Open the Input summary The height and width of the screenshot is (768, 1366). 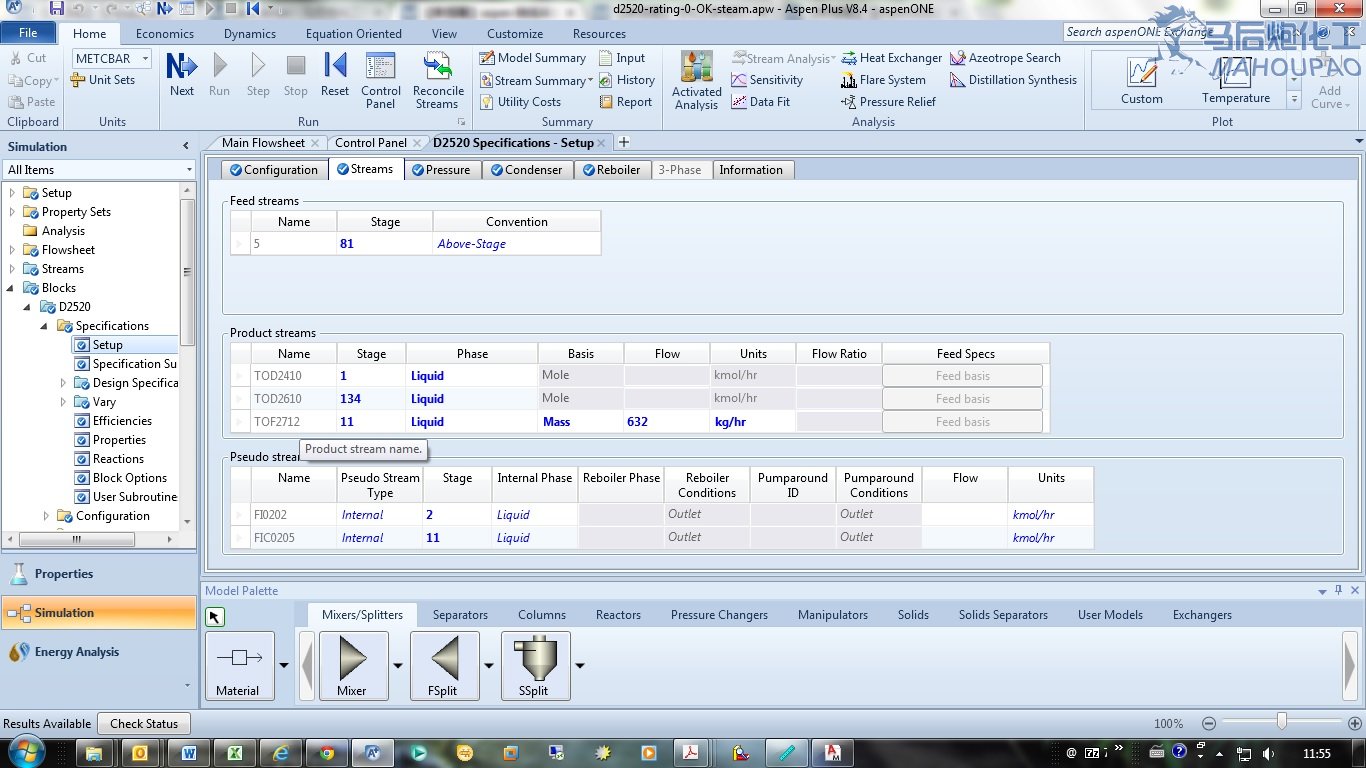(622, 58)
